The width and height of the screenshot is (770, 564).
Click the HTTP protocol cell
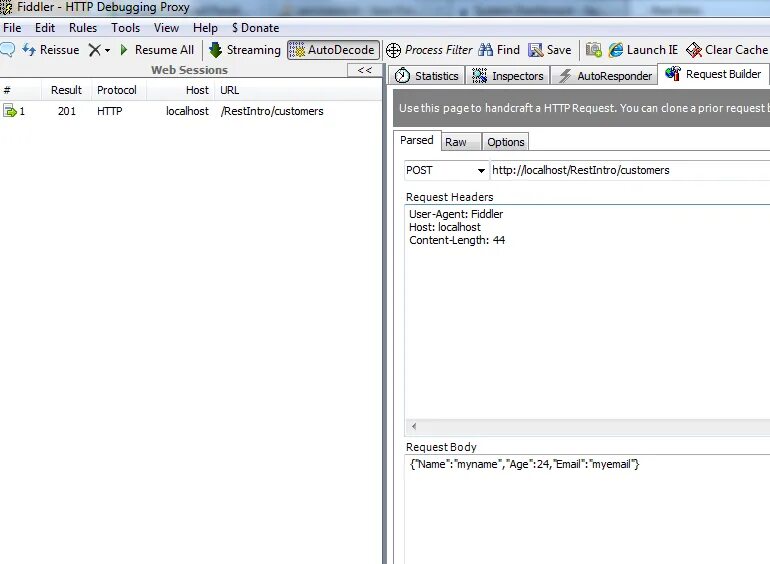pos(110,111)
